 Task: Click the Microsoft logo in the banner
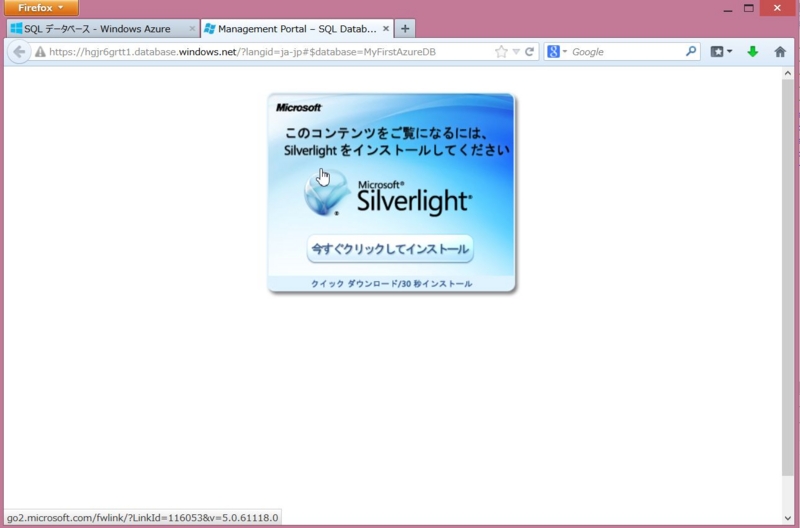[298, 108]
